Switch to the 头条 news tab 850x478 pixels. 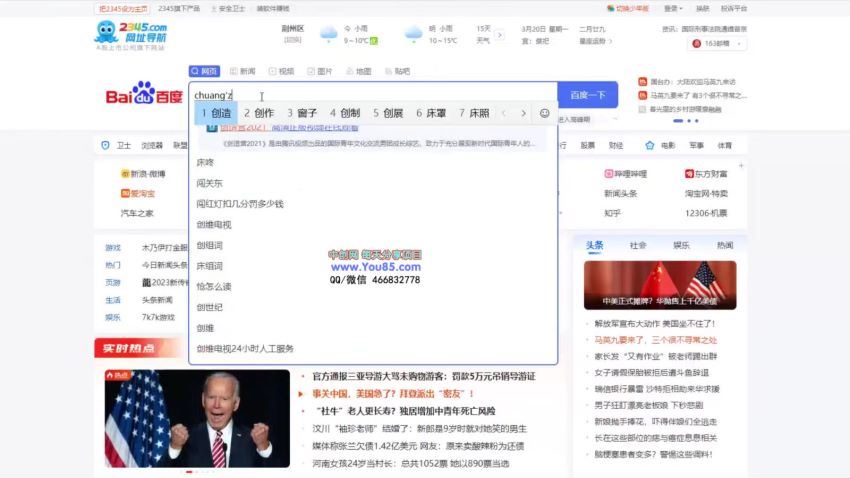(595, 246)
